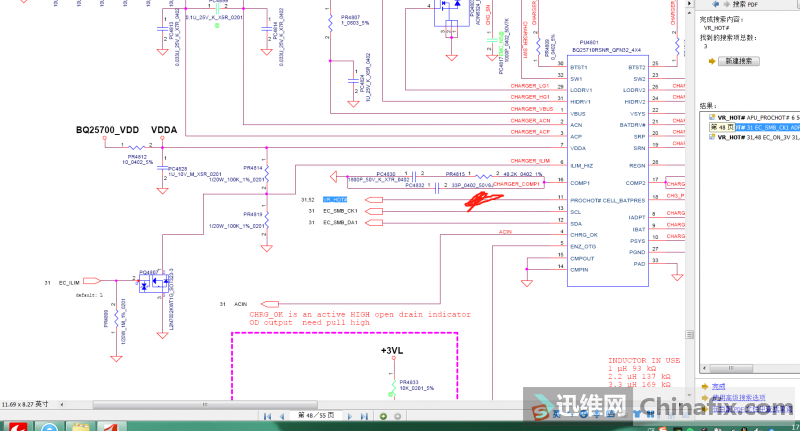Click grey next view button

click(397, 416)
